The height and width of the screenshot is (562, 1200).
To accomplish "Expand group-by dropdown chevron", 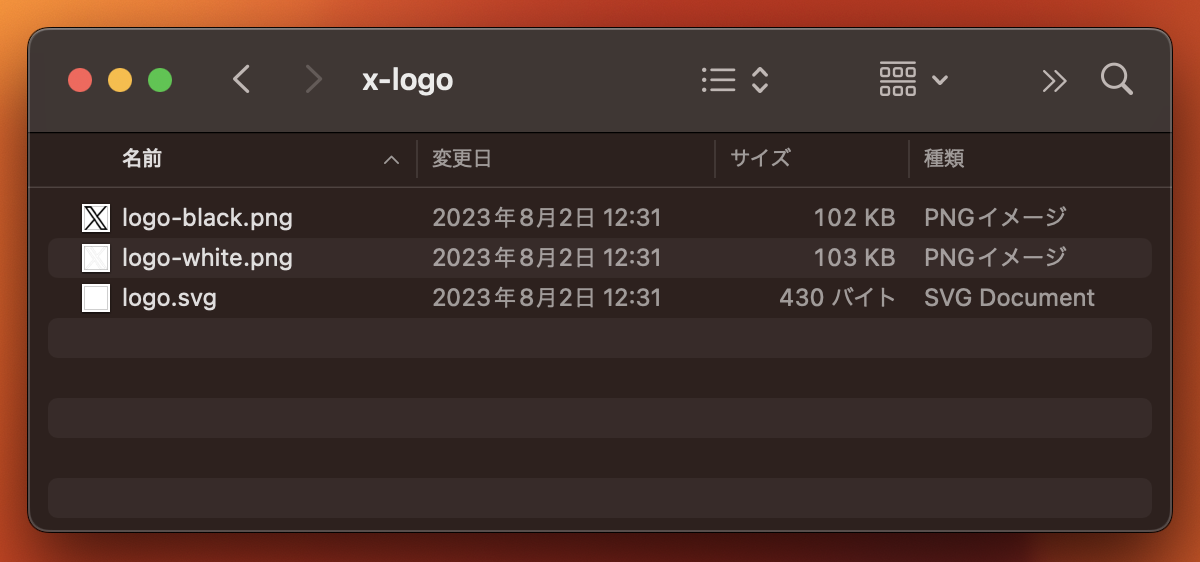I will (940, 80).
